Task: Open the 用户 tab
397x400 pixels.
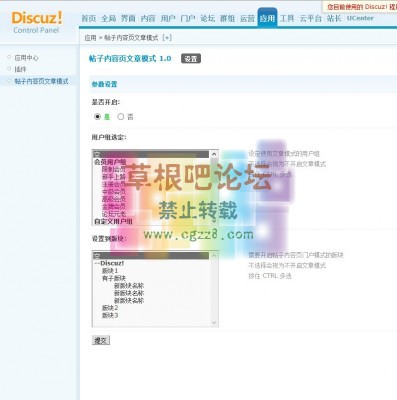Action: (x=168, y=19)
